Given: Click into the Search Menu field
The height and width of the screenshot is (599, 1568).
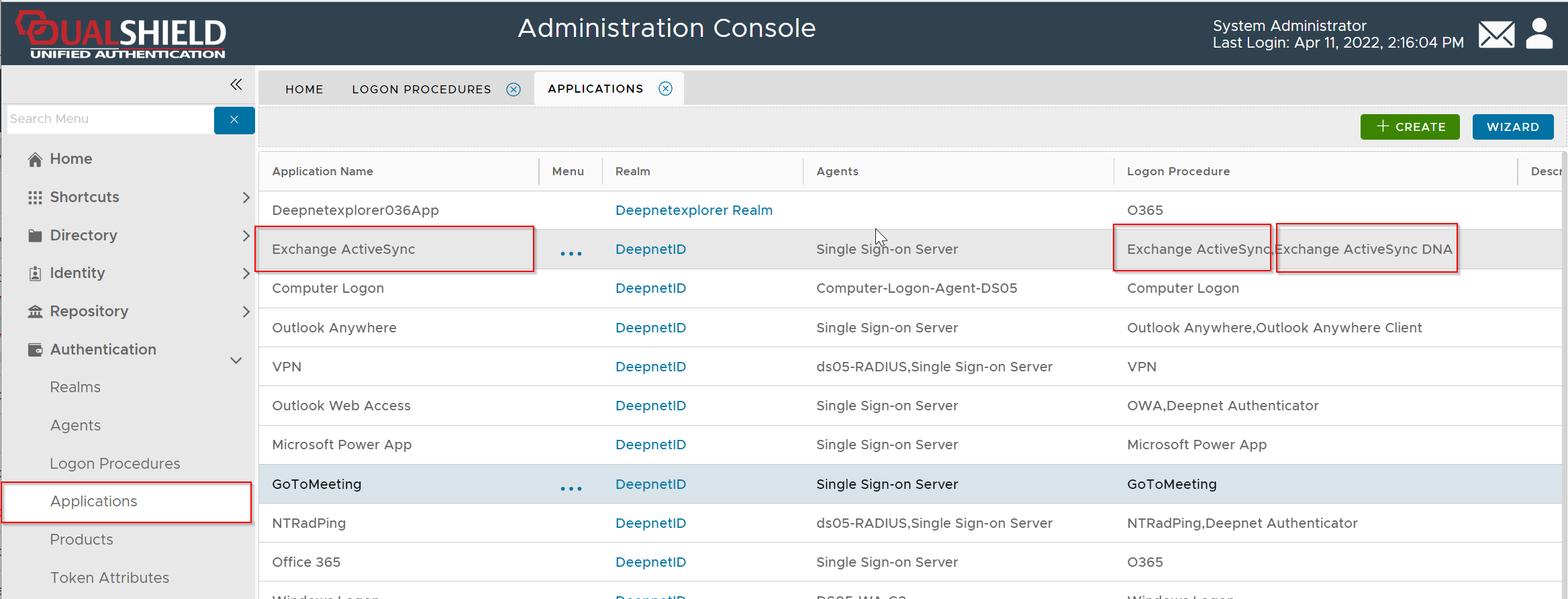Looking at the screenshot, I should point(110,119).
